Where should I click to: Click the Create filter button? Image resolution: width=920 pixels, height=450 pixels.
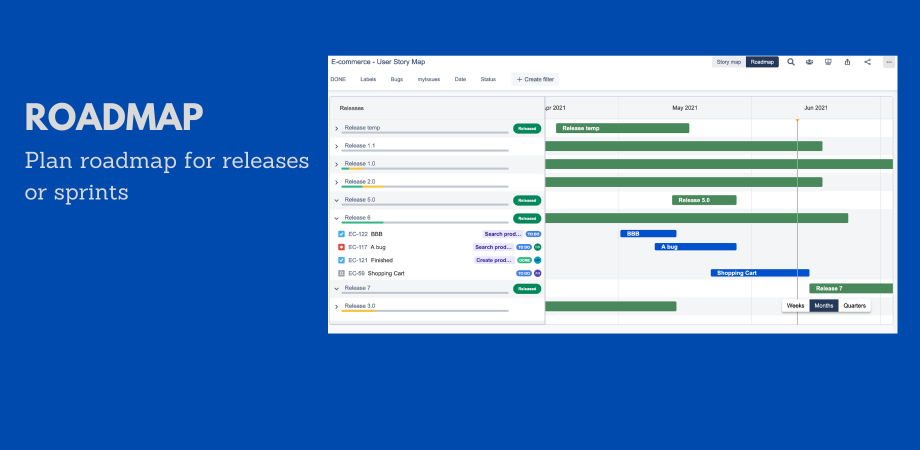535,79
